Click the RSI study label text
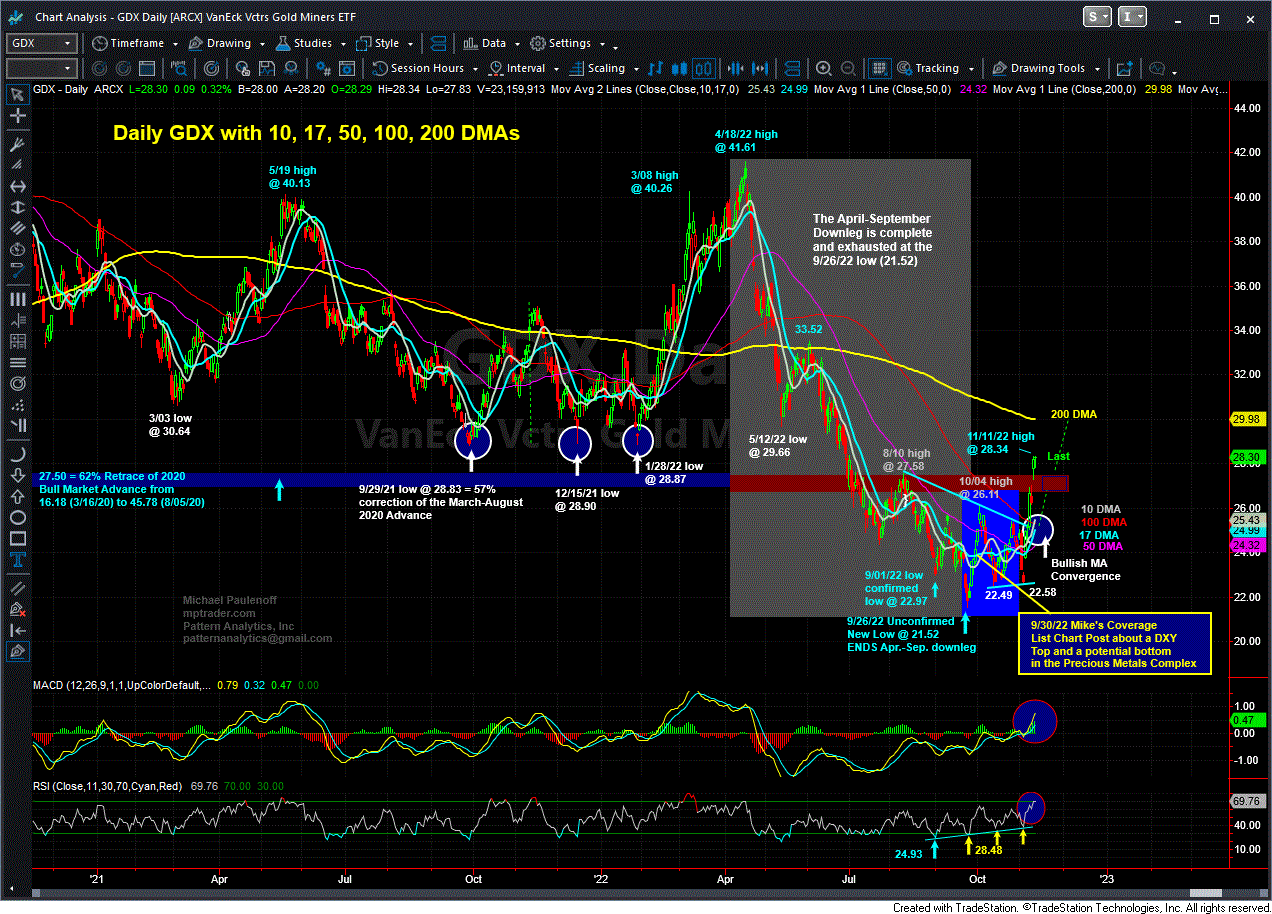 [106, 787]
